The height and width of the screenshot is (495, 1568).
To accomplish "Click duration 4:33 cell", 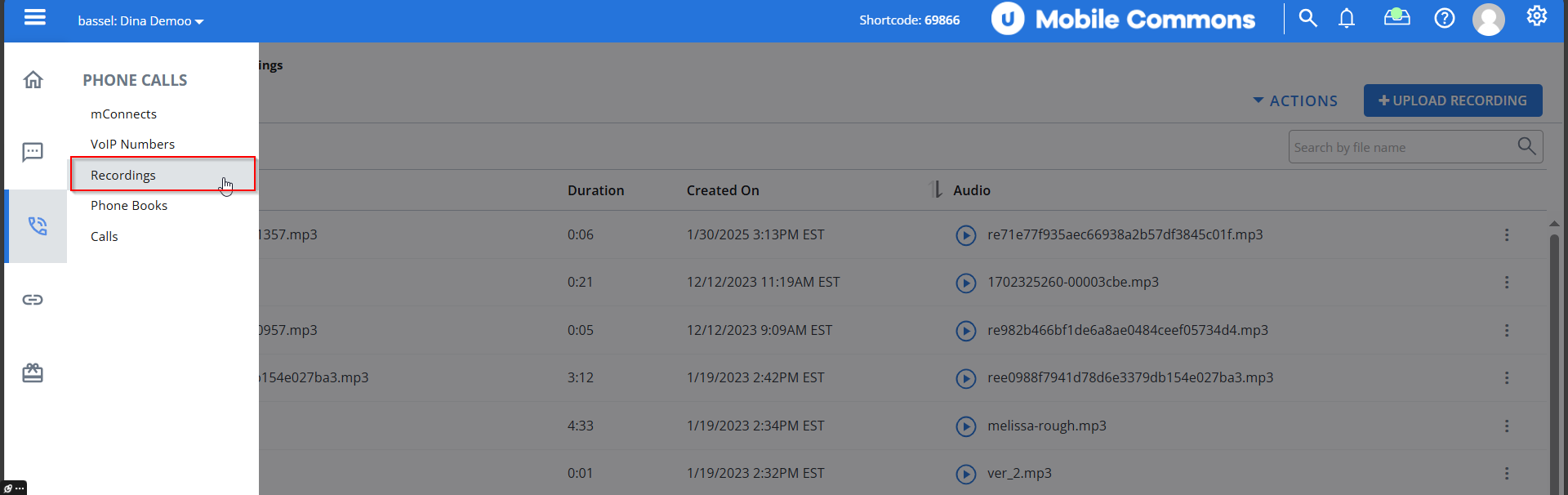I will click(x=581, y=426).
